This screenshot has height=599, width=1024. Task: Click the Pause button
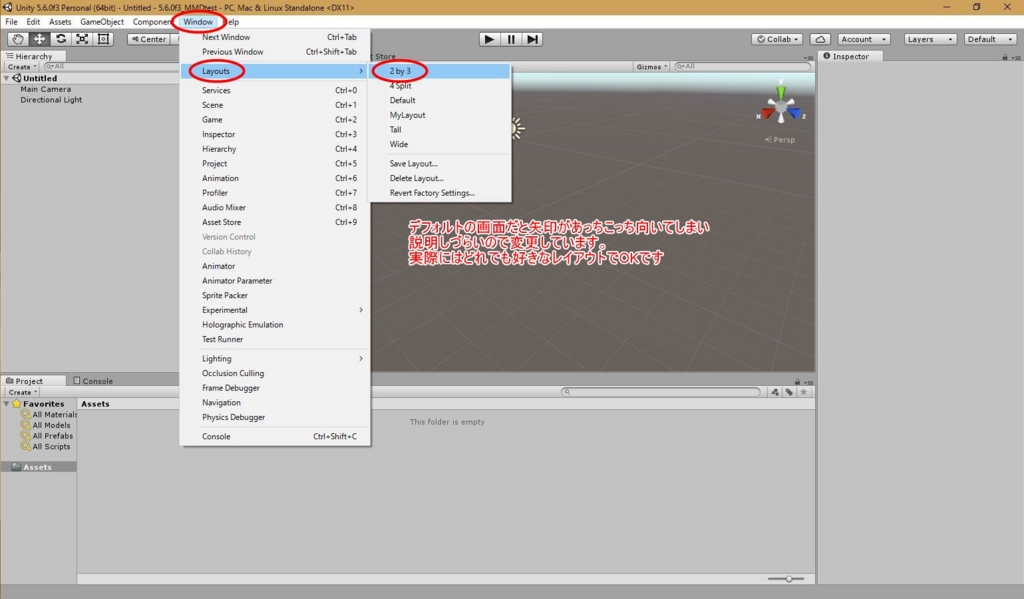pos(511,39)
